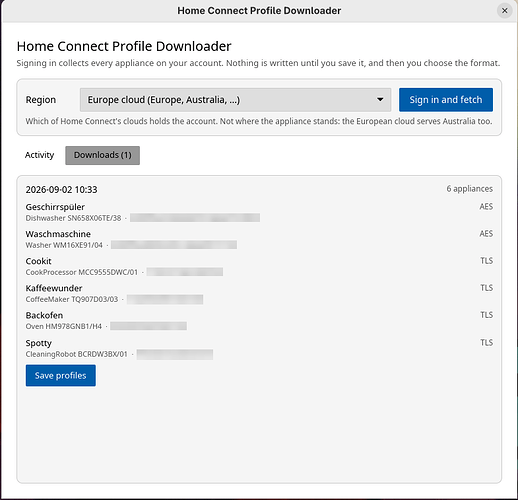Viewport: 518px width, 500px height.
Task: Click the large Home Connect Profile Downloader heading
Action: click(124, 46)
